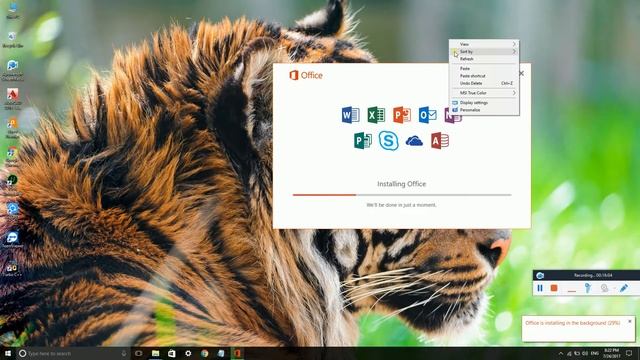The image size is (640, 360).
Task: Click the Cortana microphone icon in the search box
Action: pos(124,353)
